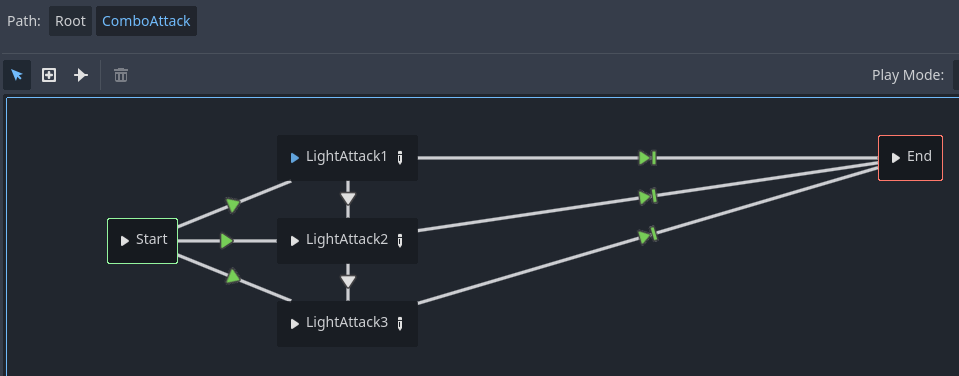Click play triangle on Start node
959x376 pixels.
[x=125, y=241]
